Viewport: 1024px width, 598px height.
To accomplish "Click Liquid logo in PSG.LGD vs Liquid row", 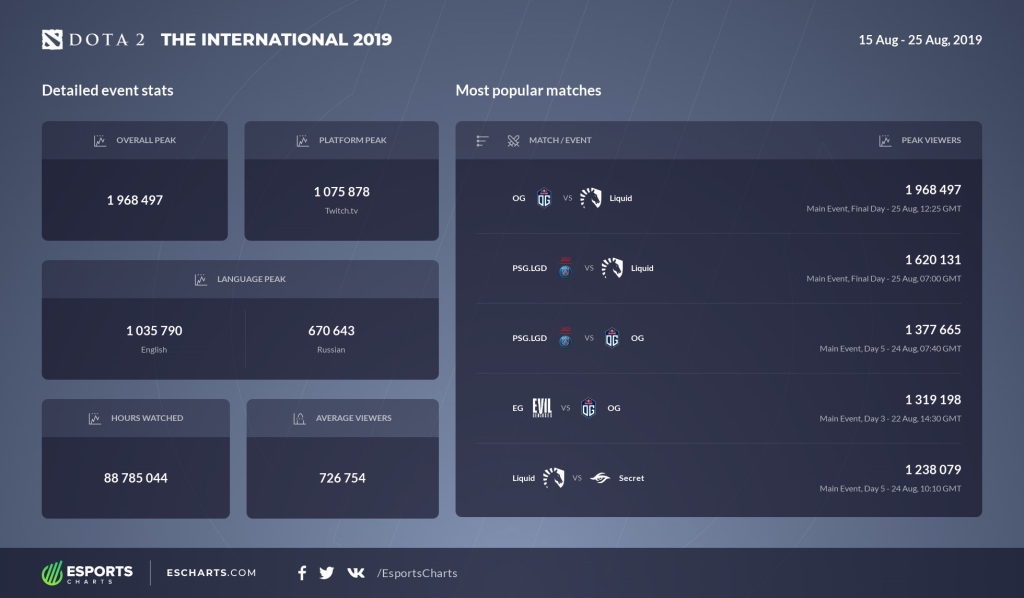I will point(613,268).
